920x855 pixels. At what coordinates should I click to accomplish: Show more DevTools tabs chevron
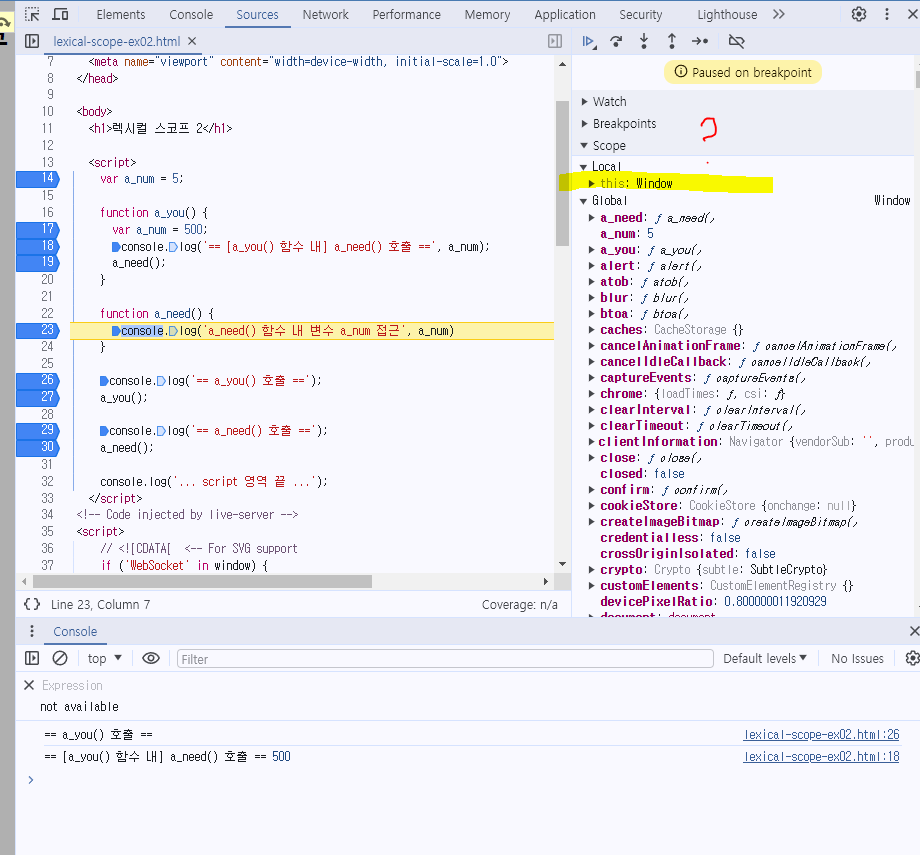coord(779,14)
